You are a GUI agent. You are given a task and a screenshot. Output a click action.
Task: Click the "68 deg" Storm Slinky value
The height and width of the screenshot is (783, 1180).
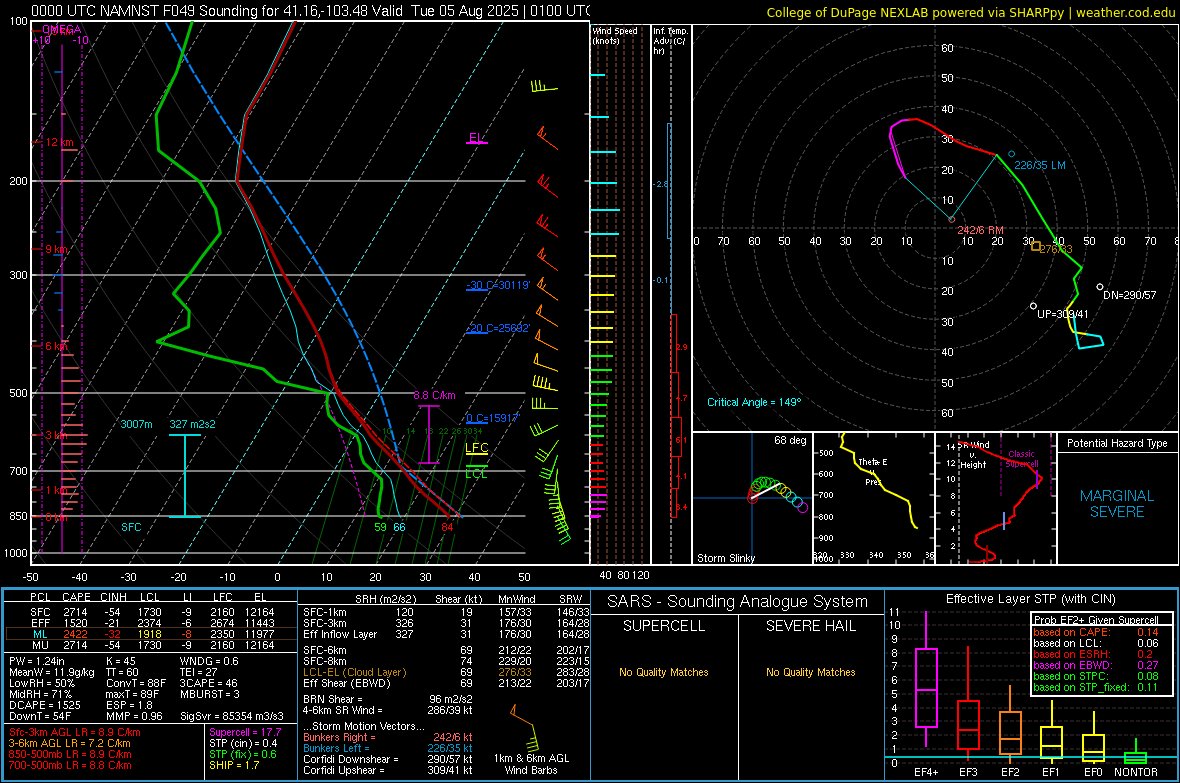(x=790, y=440)
